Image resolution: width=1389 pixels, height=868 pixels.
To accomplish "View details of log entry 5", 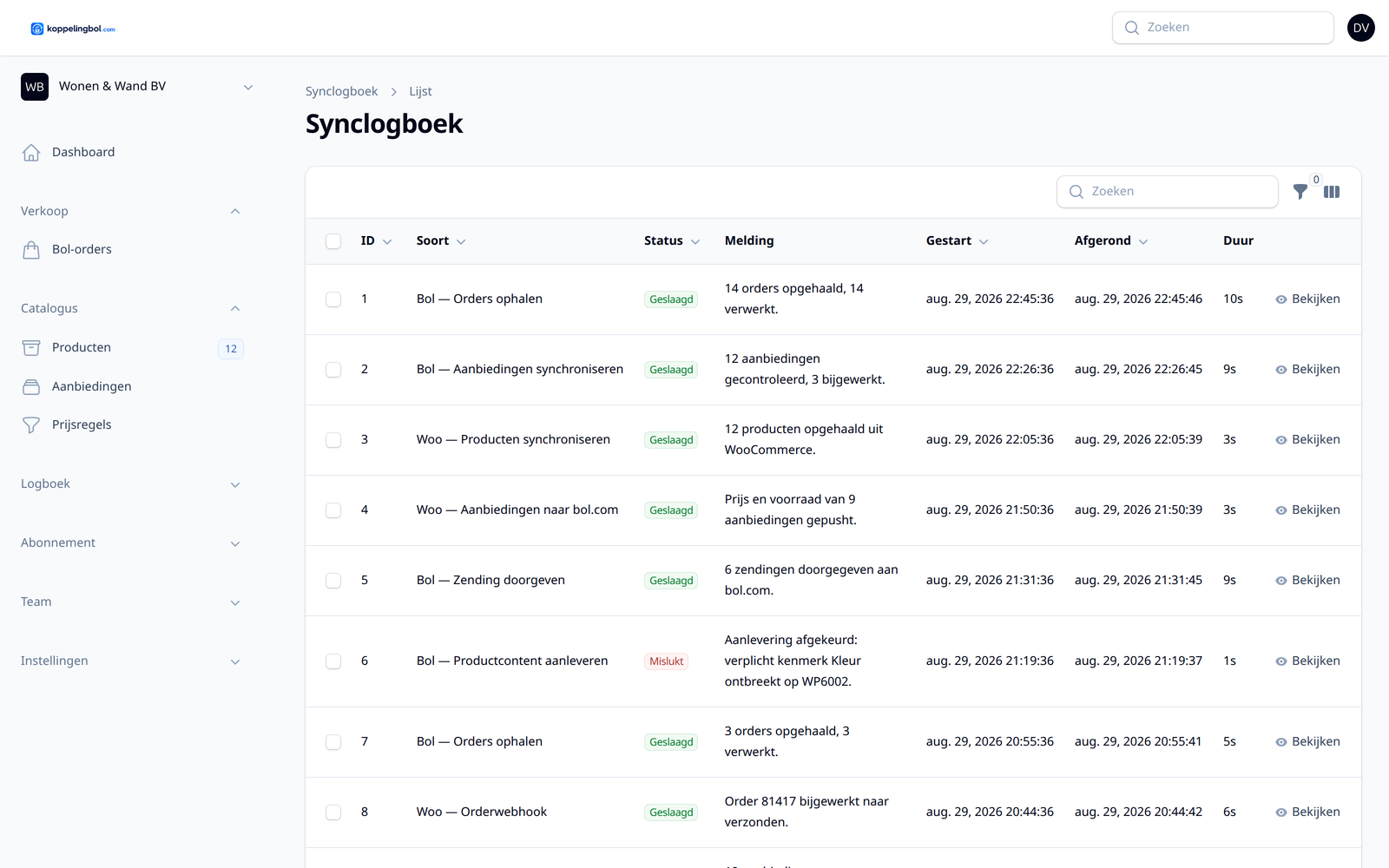I will click(1307, 581).
